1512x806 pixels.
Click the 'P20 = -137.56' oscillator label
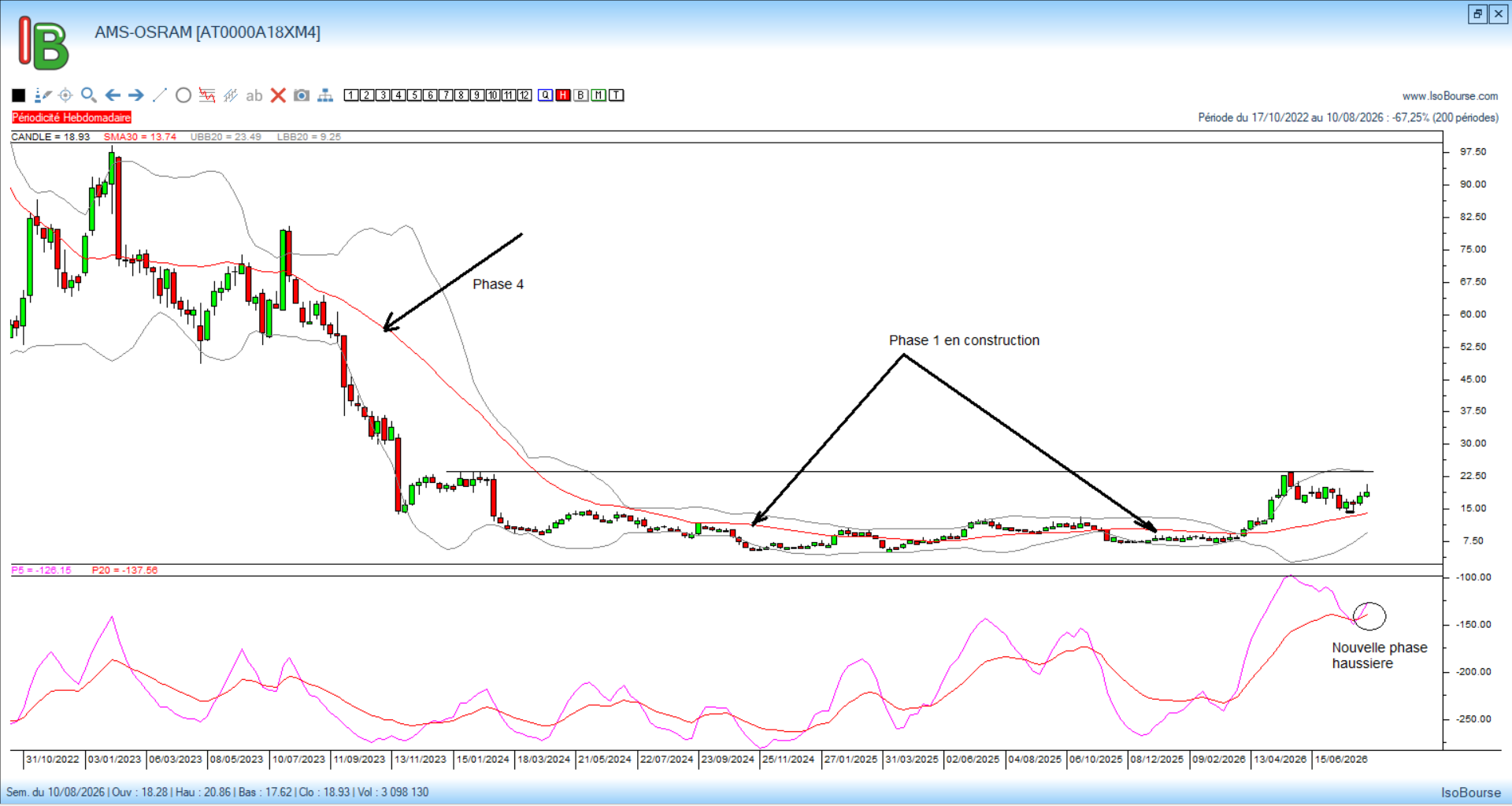[x=124, y=570]
